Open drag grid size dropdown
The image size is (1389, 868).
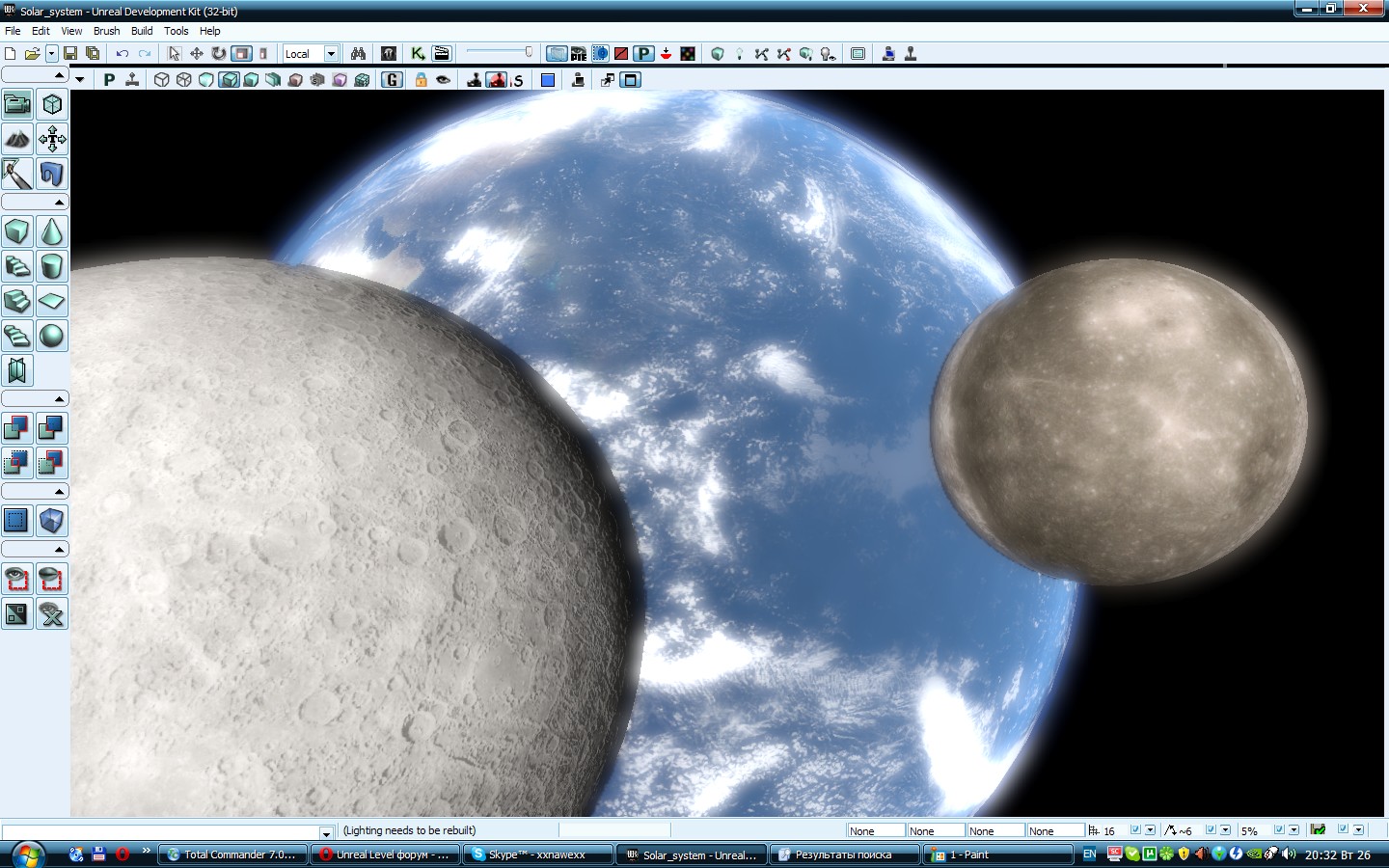(1150, 829)
